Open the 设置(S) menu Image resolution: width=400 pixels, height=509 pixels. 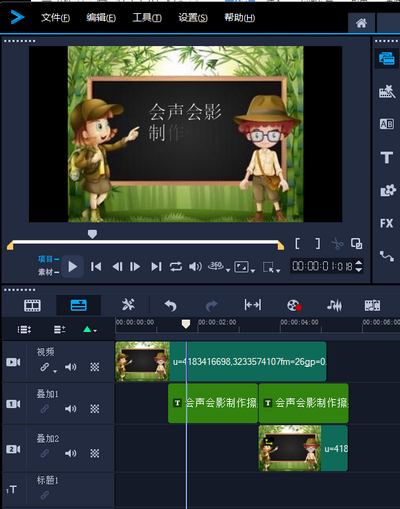point(193,17)
